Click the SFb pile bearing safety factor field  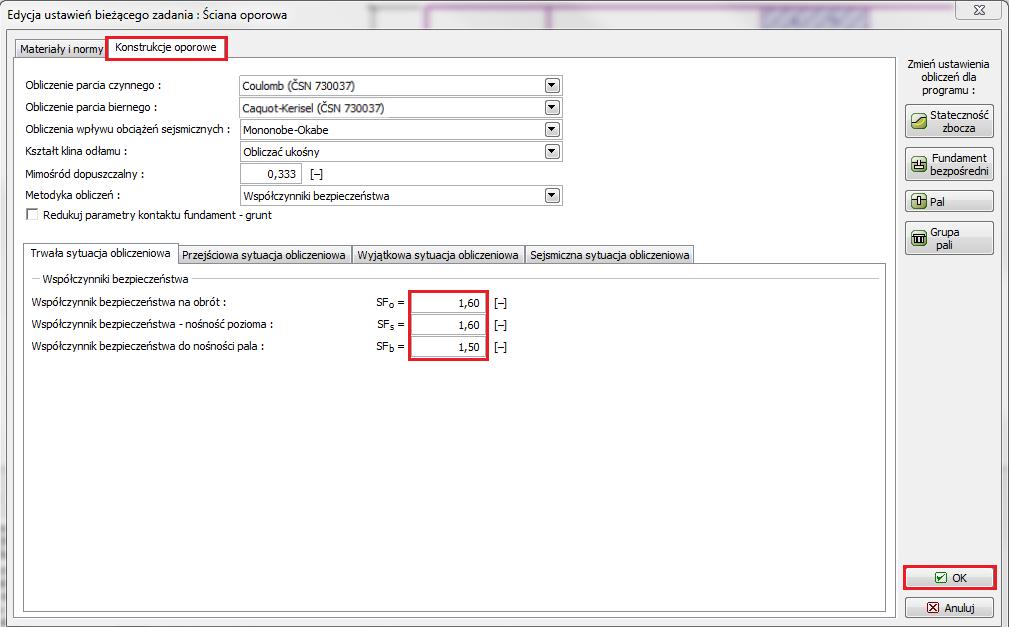(448, 347)
